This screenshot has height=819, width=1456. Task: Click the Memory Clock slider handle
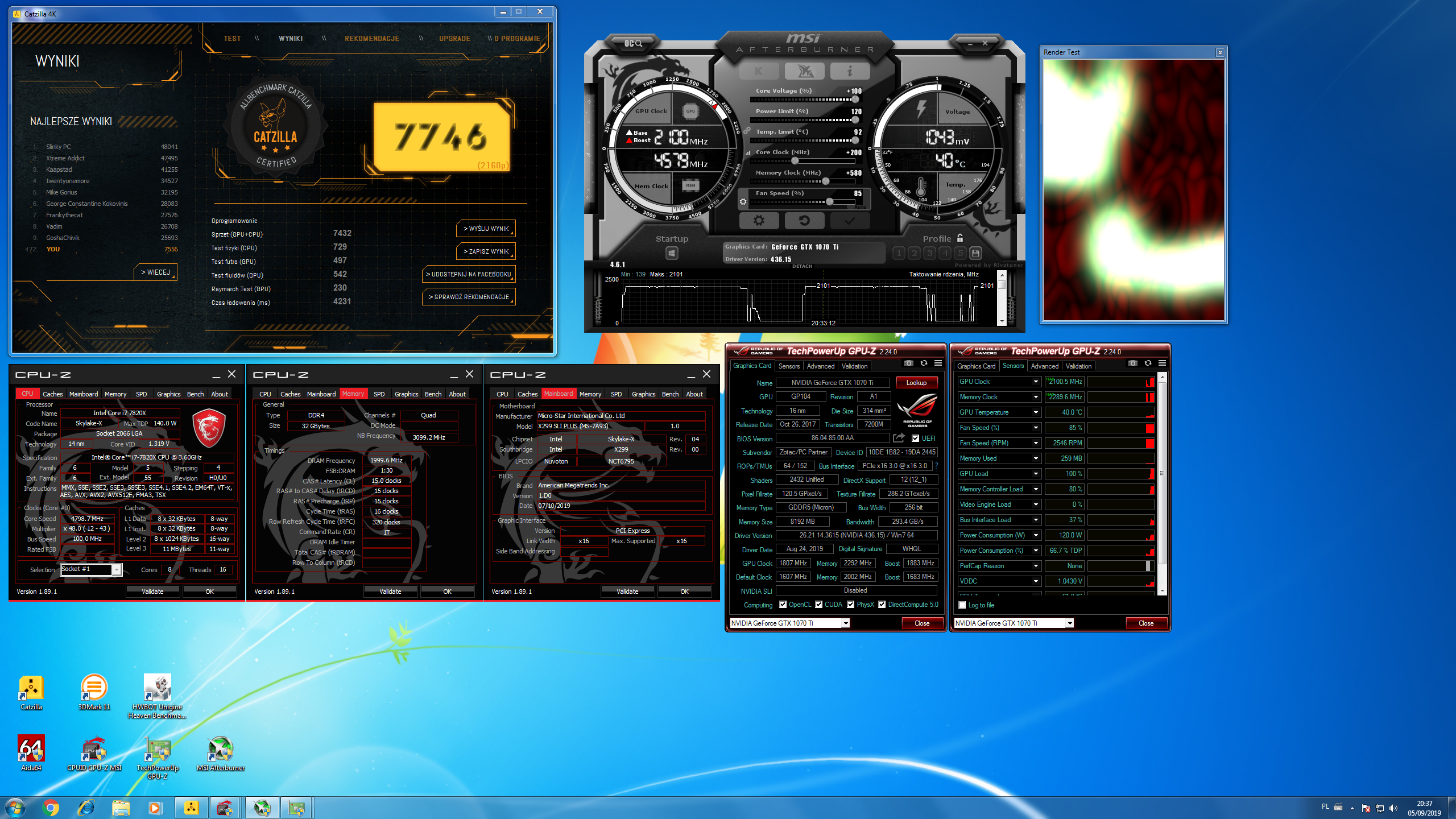coord(825,181)
